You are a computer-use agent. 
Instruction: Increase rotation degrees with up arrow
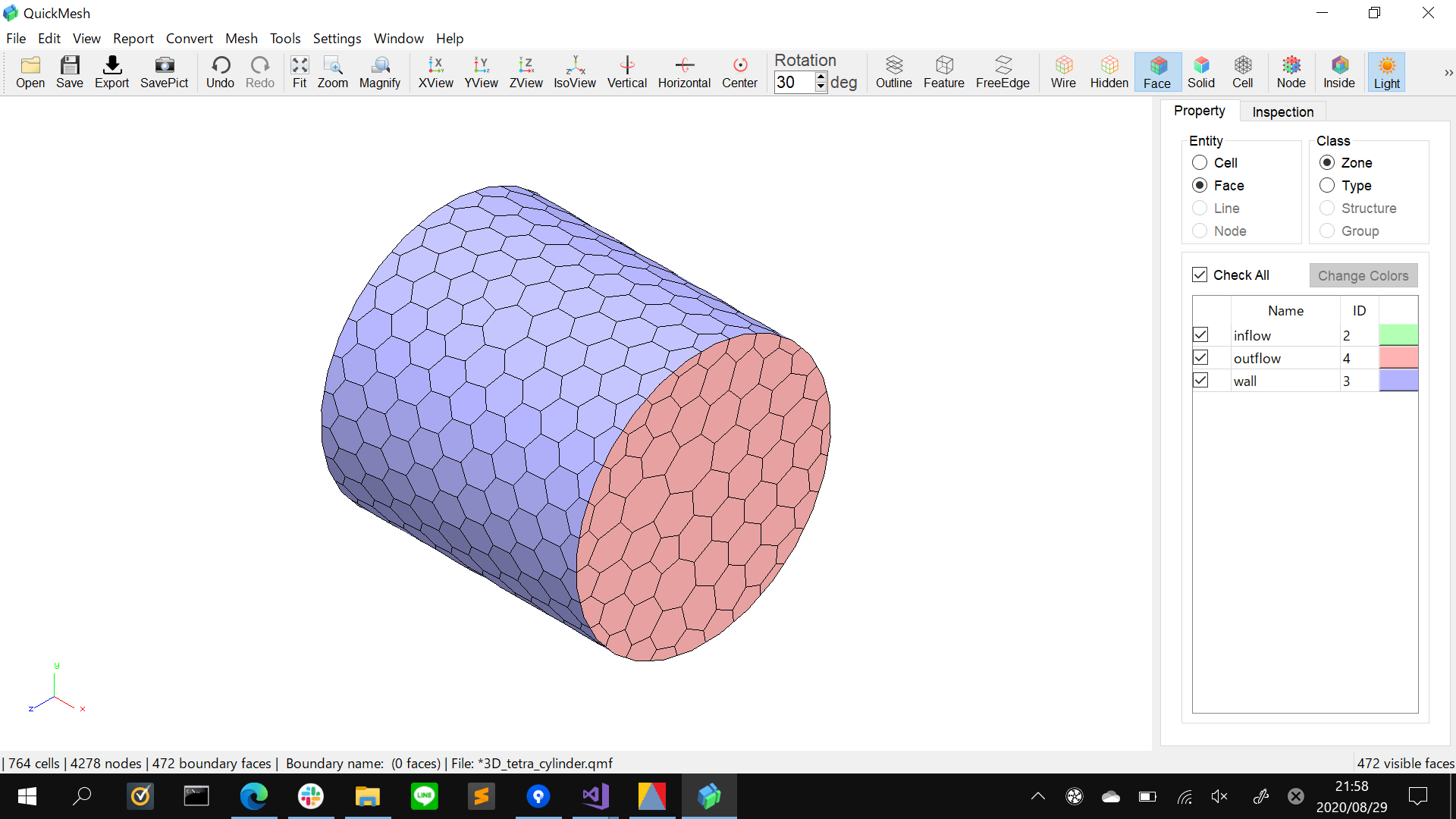point(821,77)
